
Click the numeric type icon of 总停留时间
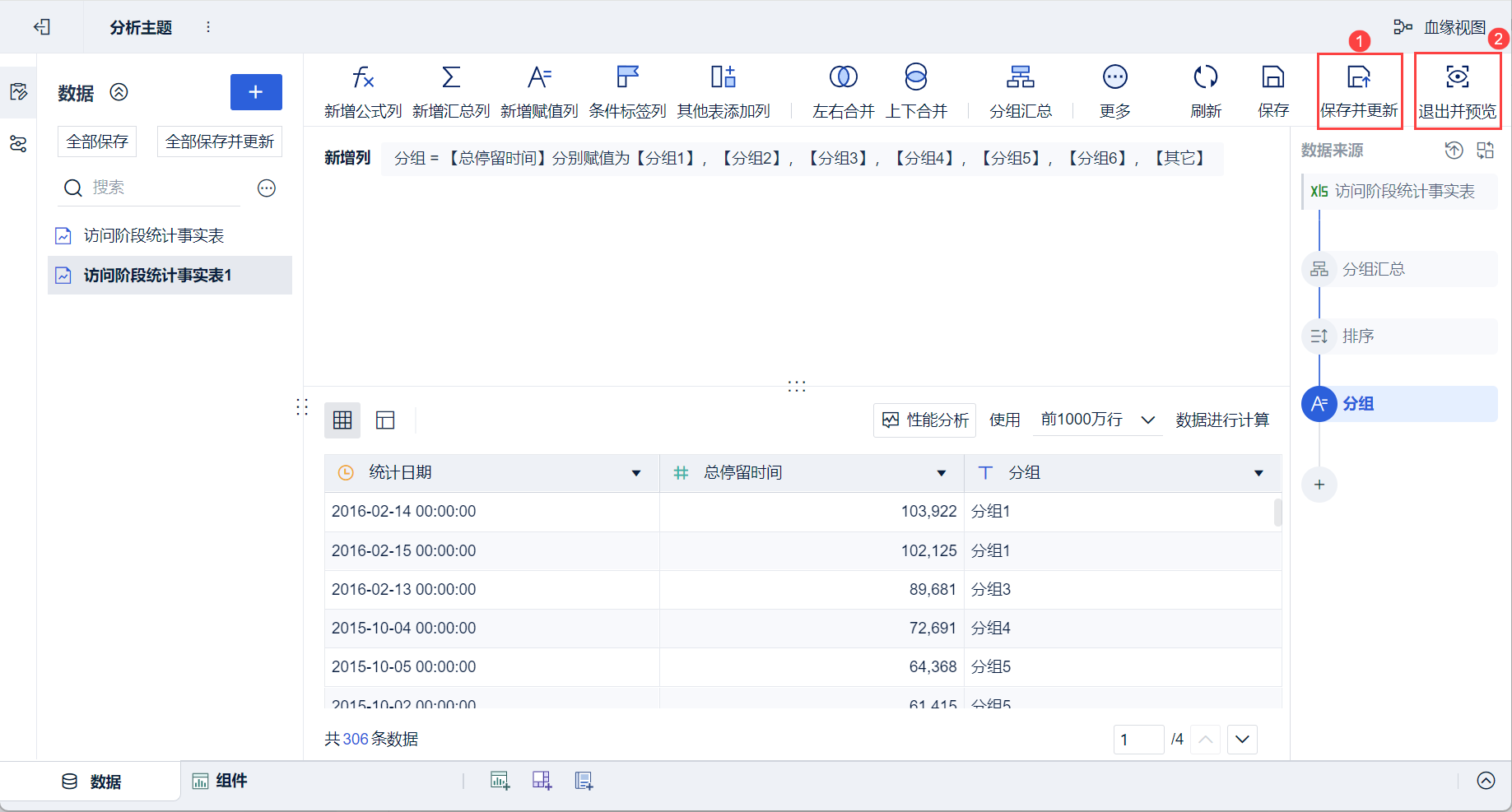[x=681, y=473]
